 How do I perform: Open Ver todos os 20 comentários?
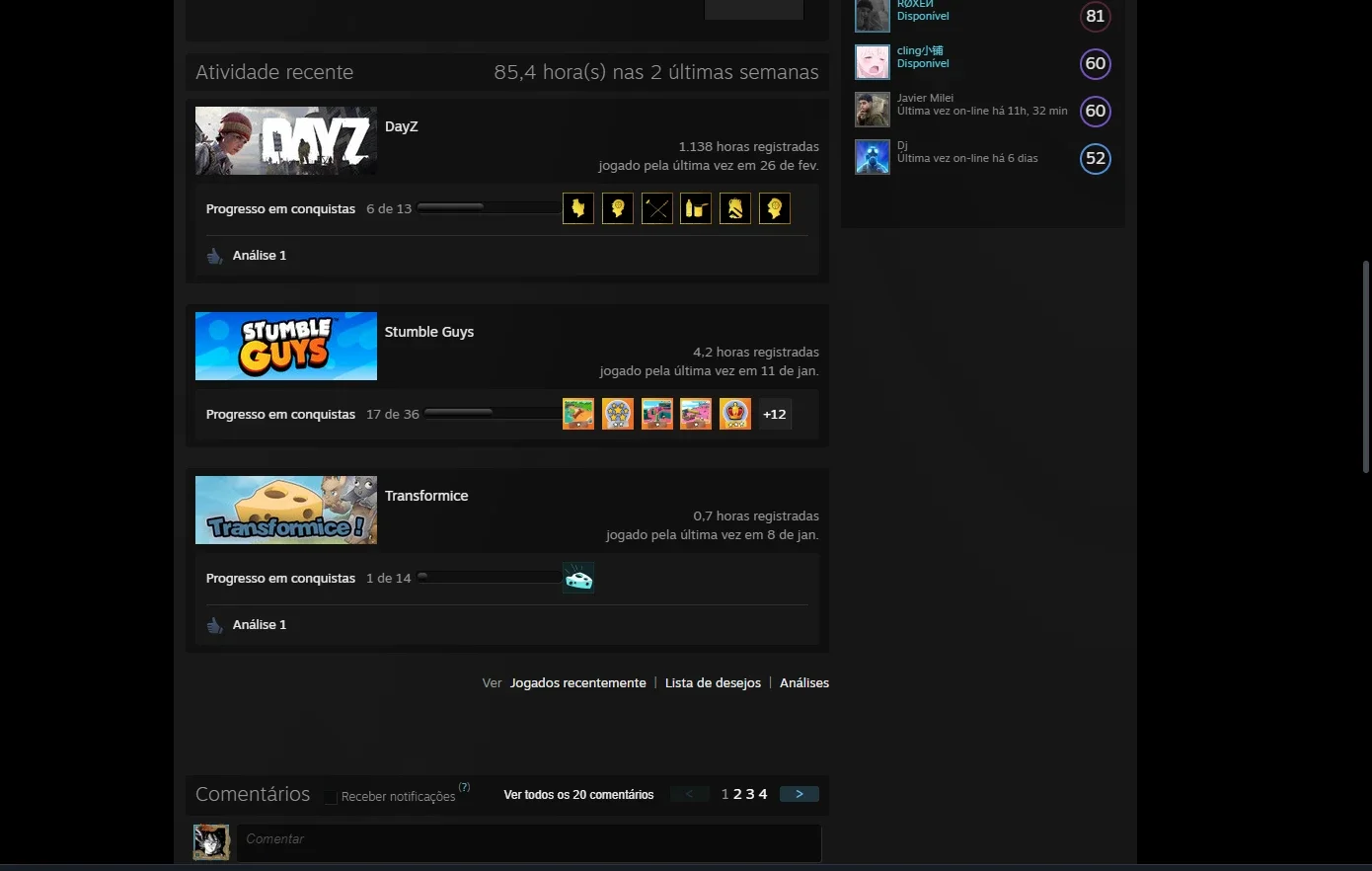coord(578,795)
